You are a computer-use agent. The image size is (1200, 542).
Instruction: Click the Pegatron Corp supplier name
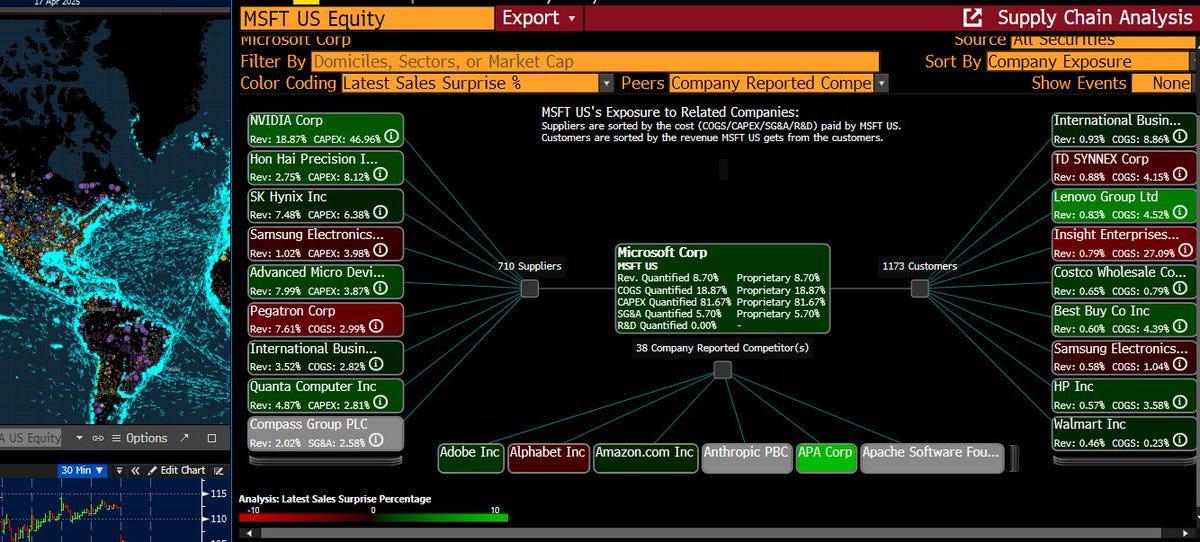coord(293,311)
